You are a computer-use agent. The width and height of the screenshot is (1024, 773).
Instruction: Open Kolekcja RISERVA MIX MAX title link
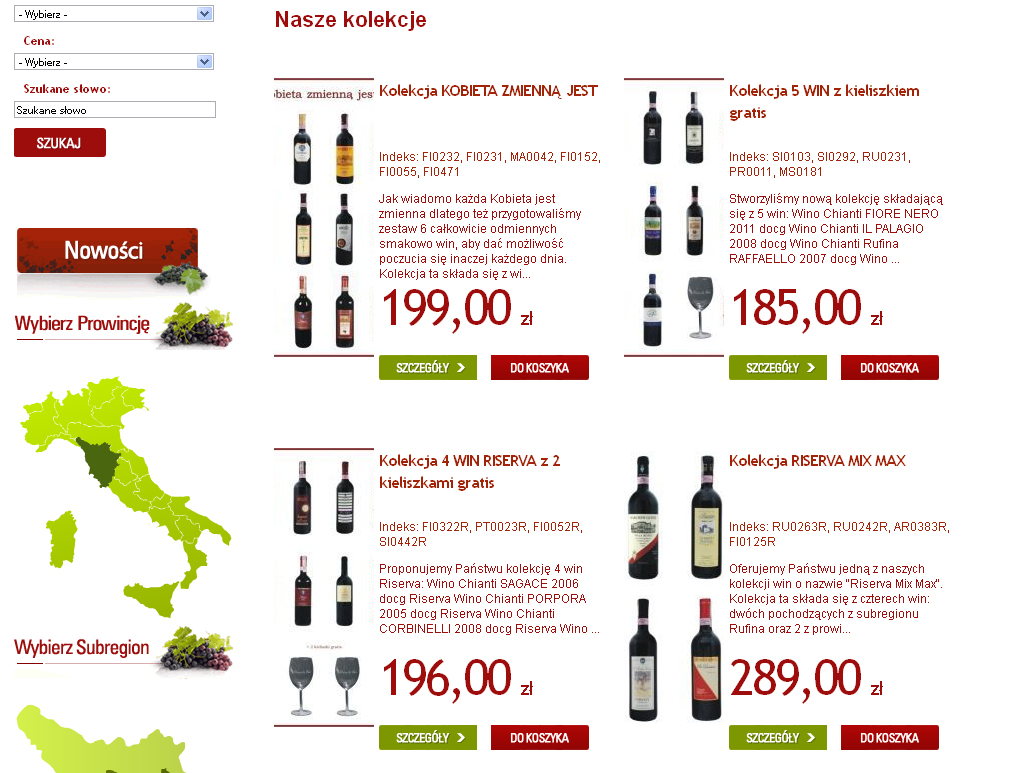tap(817, 461)
